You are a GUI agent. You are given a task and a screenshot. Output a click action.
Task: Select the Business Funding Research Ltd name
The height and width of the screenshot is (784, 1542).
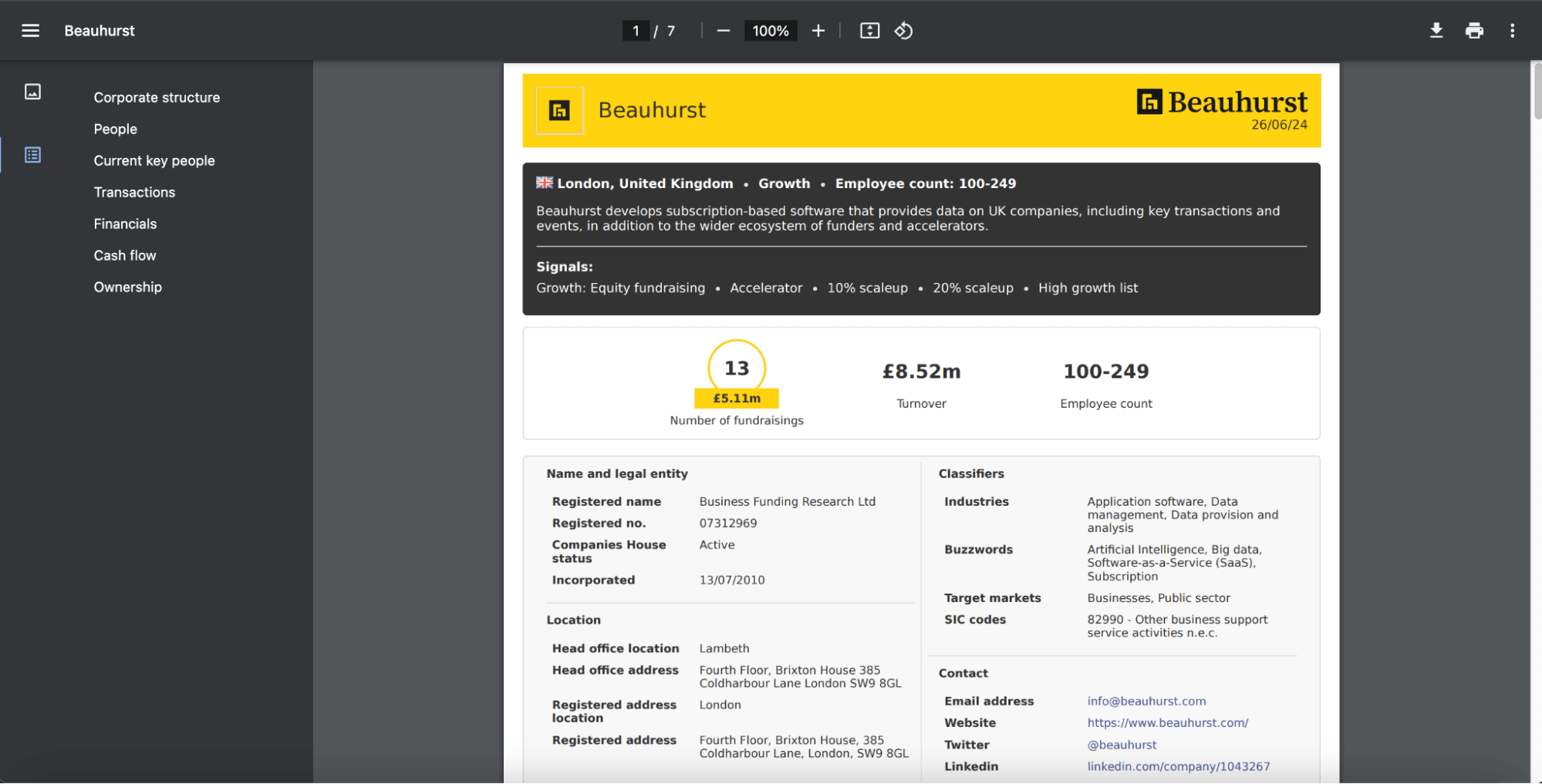(x=788, y=501)
